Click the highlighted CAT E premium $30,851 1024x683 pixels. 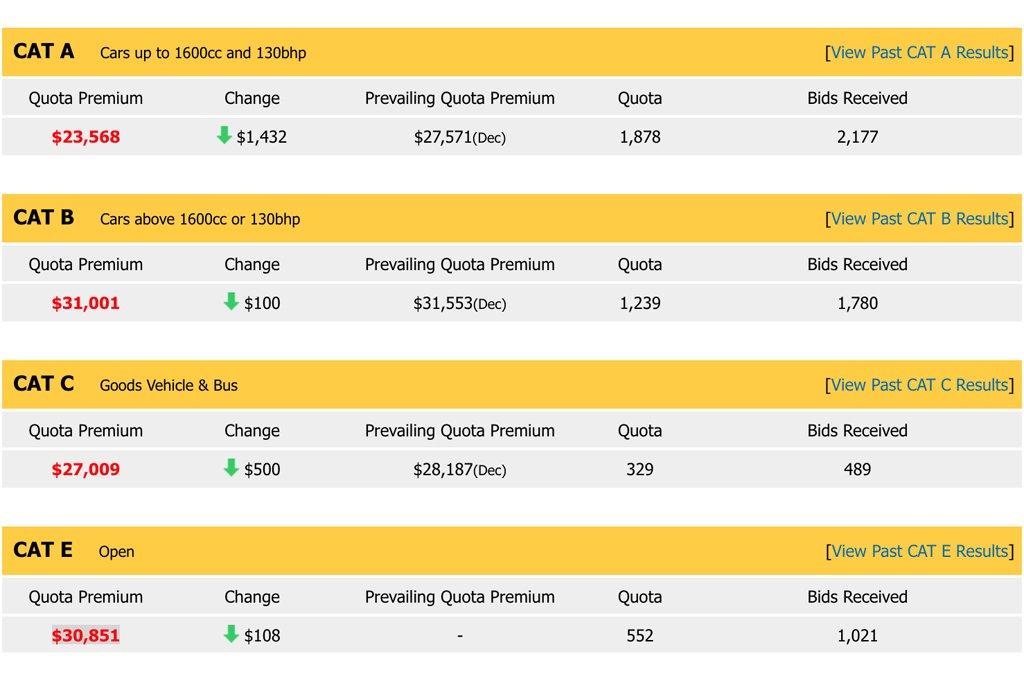pyautogui.click(x=86, y=635)
